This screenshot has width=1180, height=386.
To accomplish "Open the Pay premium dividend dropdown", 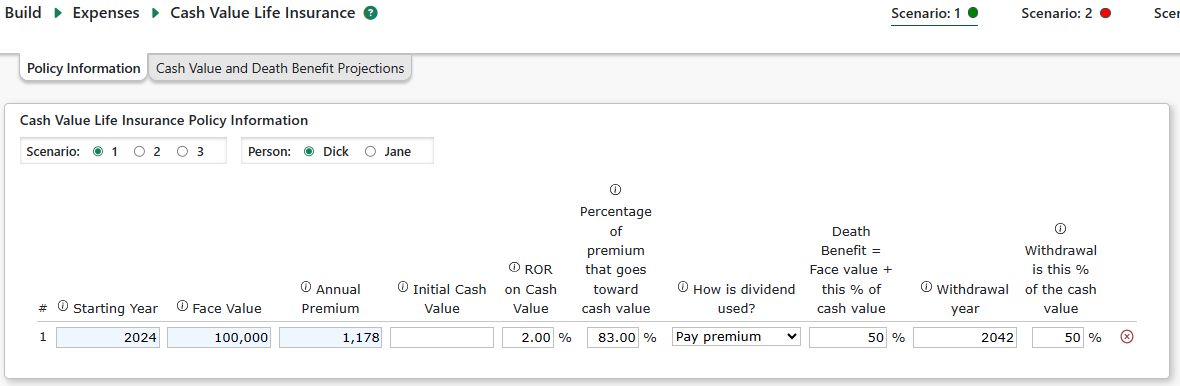I will (736, 336).
